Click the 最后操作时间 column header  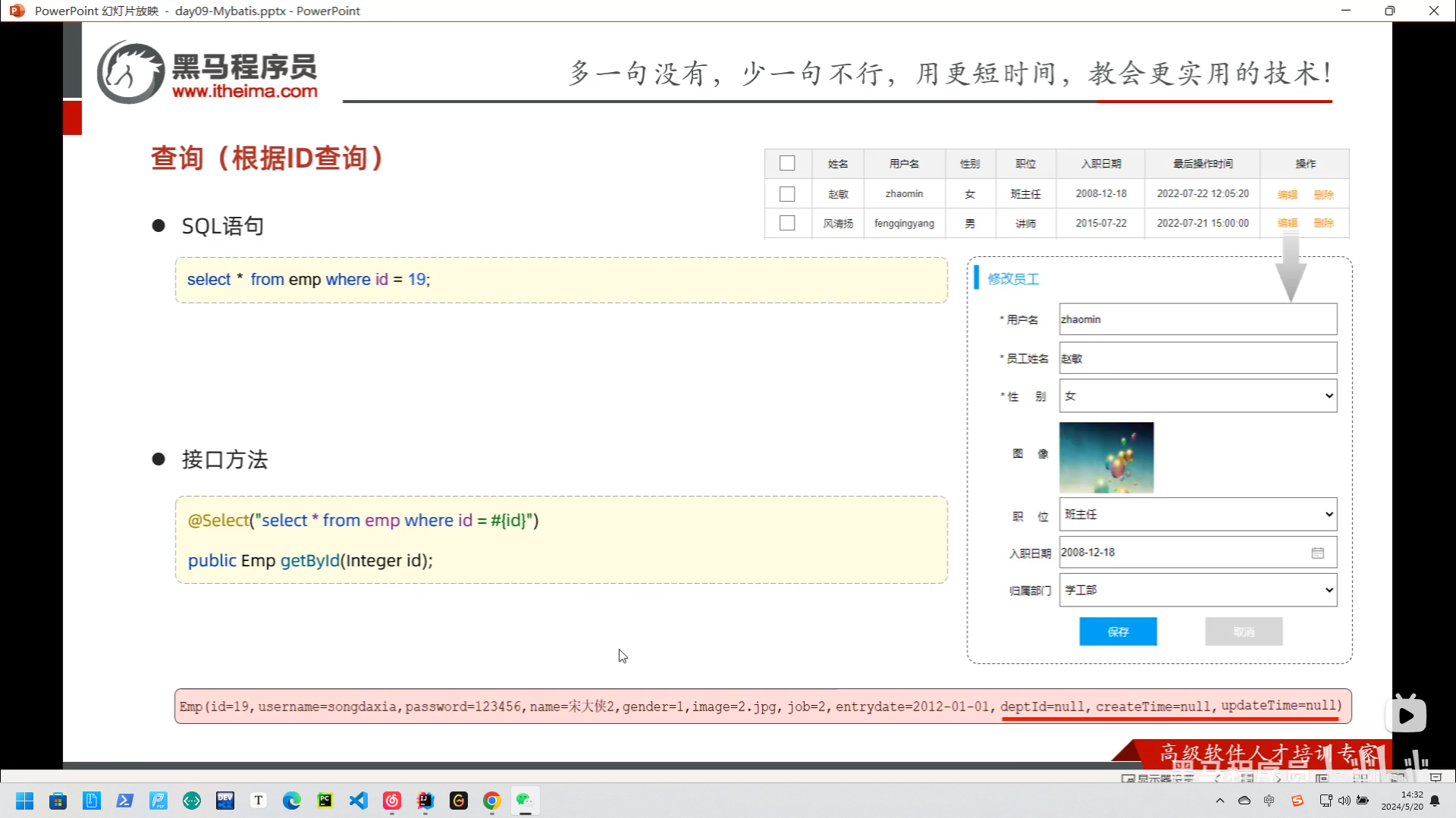click(x=1203, y=164)
